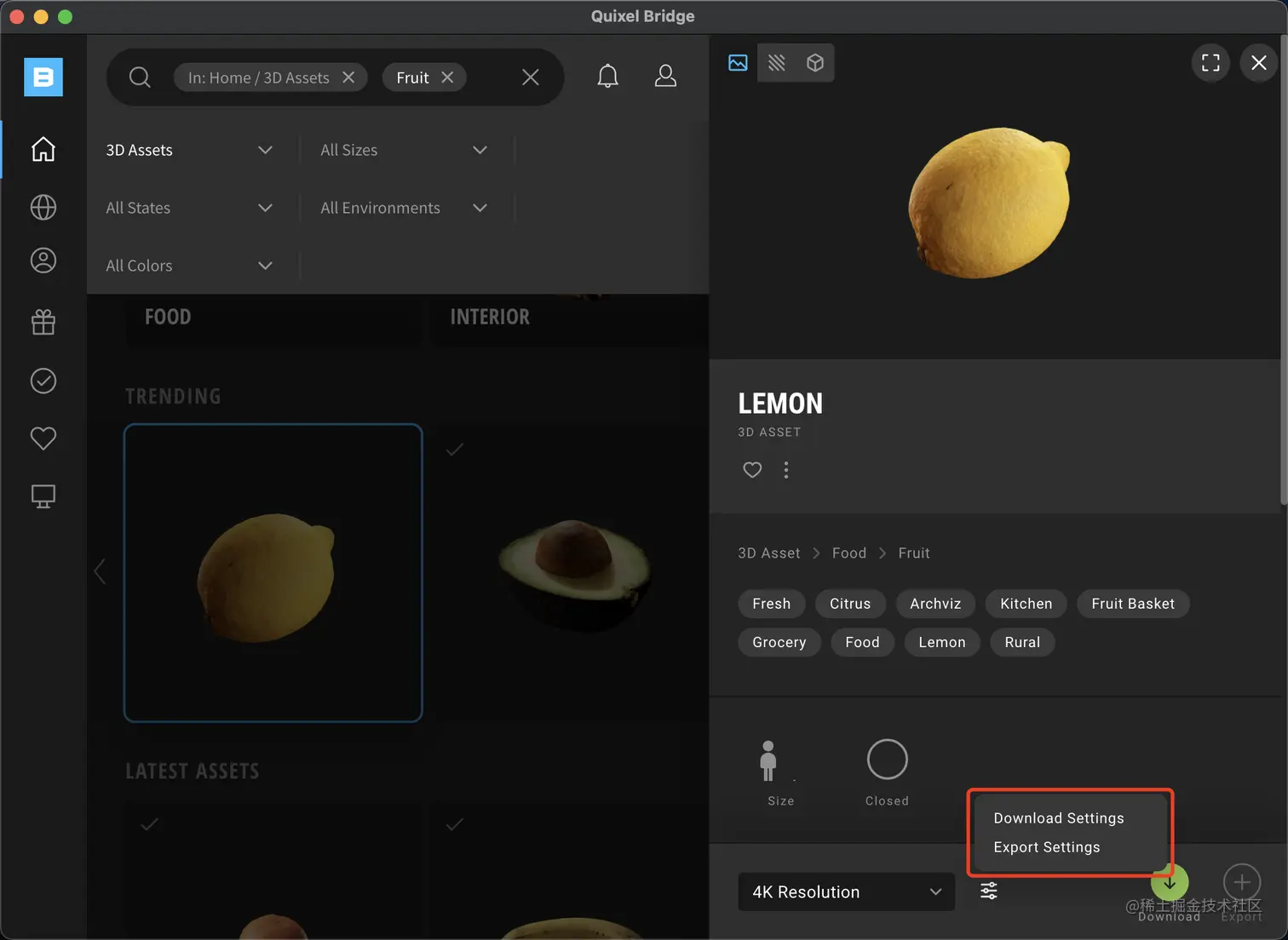This screenshot has width=1288, height=940.
Task: Select the avocado thumbnail under Trending
Action: (x=571, y=573)
